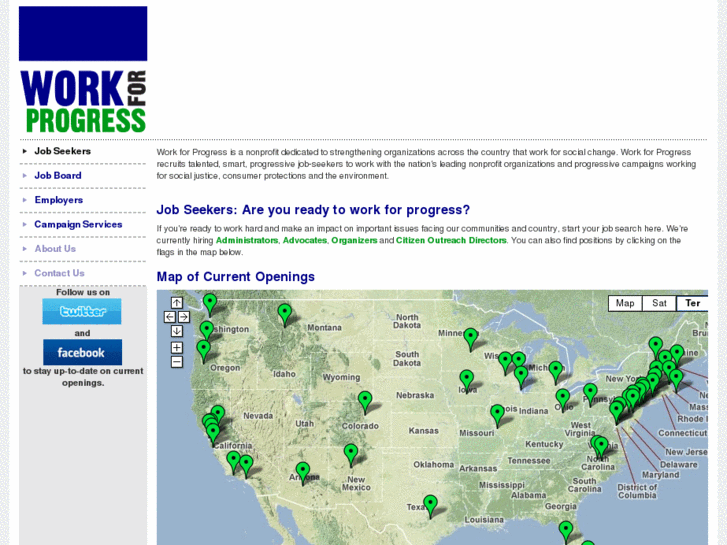Open the Twitter follow button
Viewport: 727px width, 545px height.
(82, 311)
